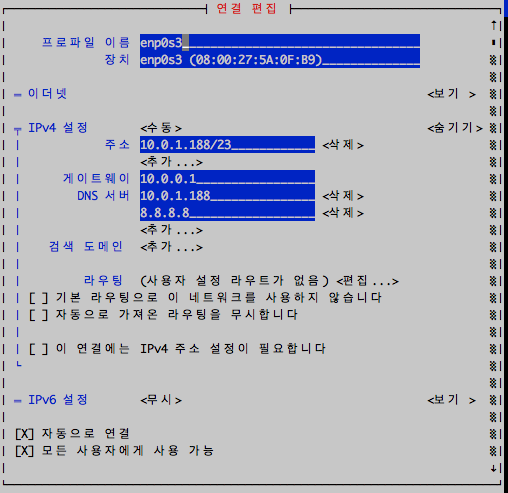Delete address 10.0.1.188/23 with <삭제>

coord(343,145)
